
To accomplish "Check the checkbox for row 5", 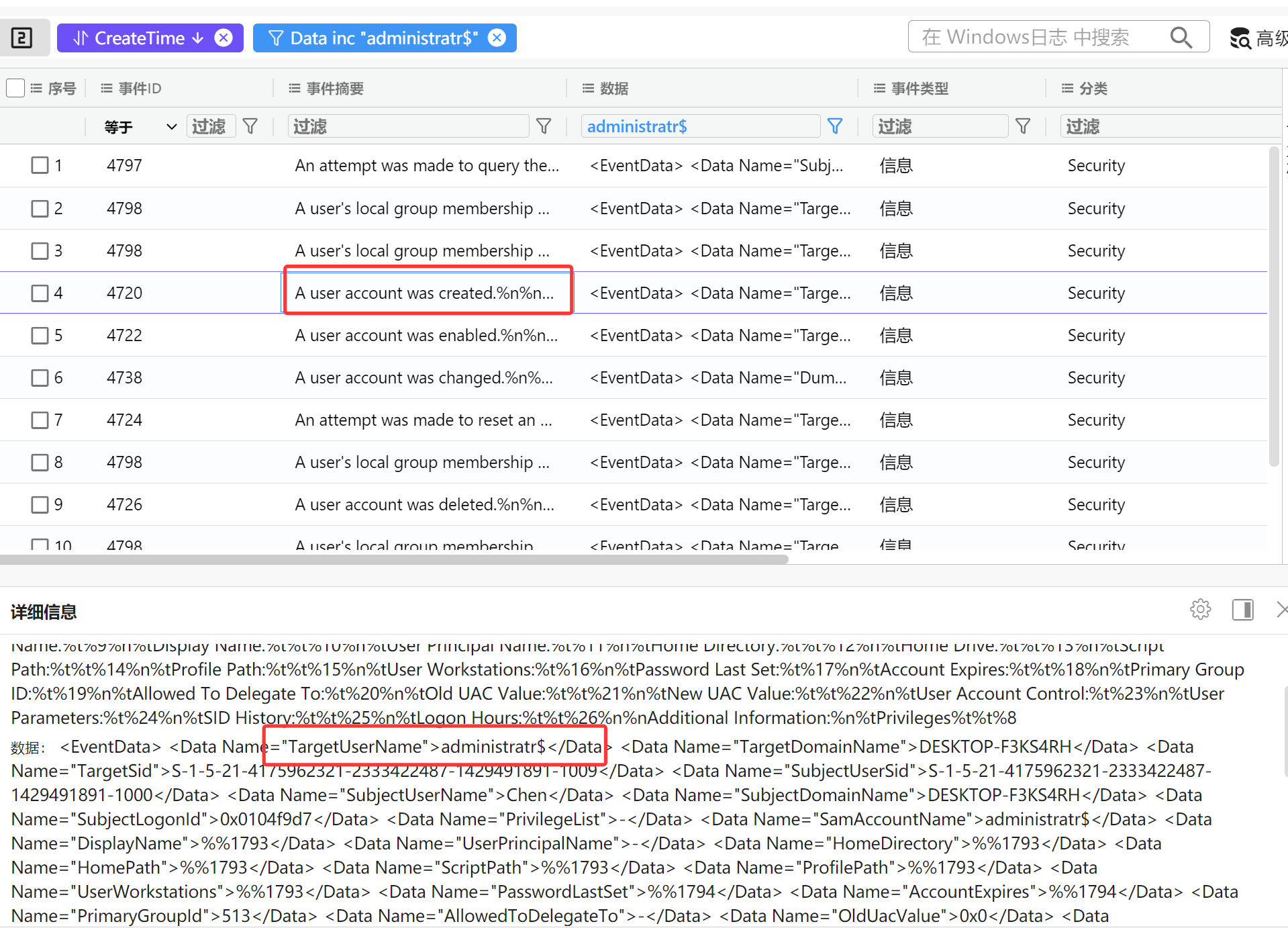I will pyautogui.click(x=40, y=335).
